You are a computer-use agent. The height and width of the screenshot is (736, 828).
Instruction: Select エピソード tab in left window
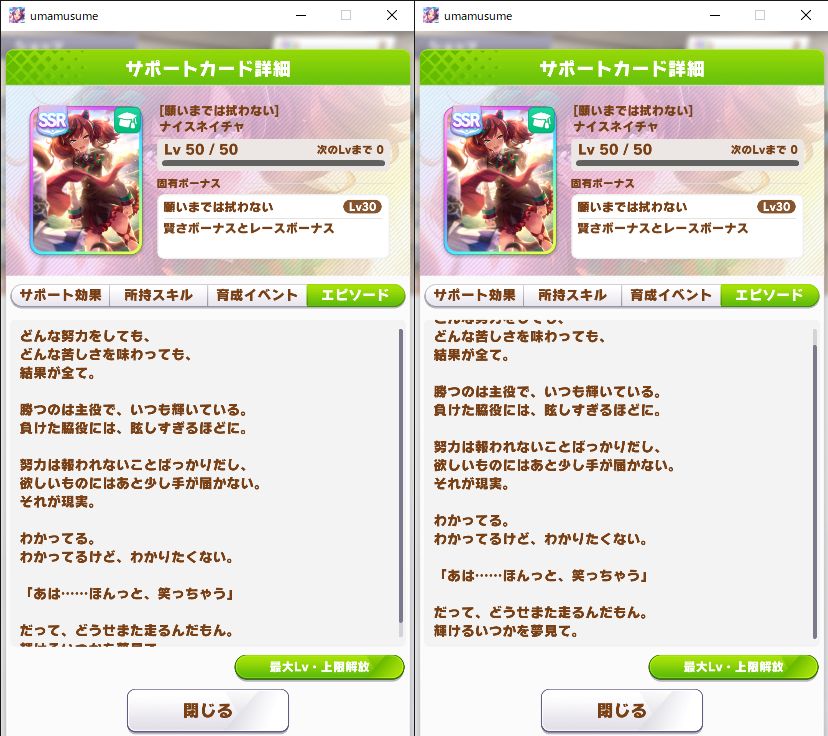click(x=355, y=295)
